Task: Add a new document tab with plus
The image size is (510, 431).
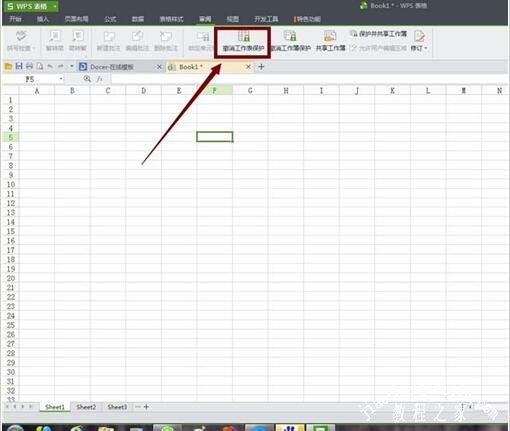Action: (261, 67)
